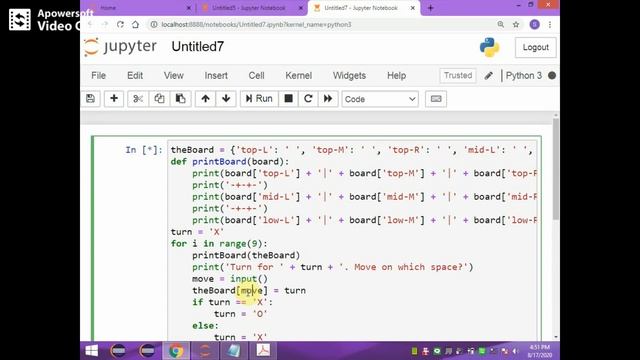Open the Edit menu

point(135,76)
